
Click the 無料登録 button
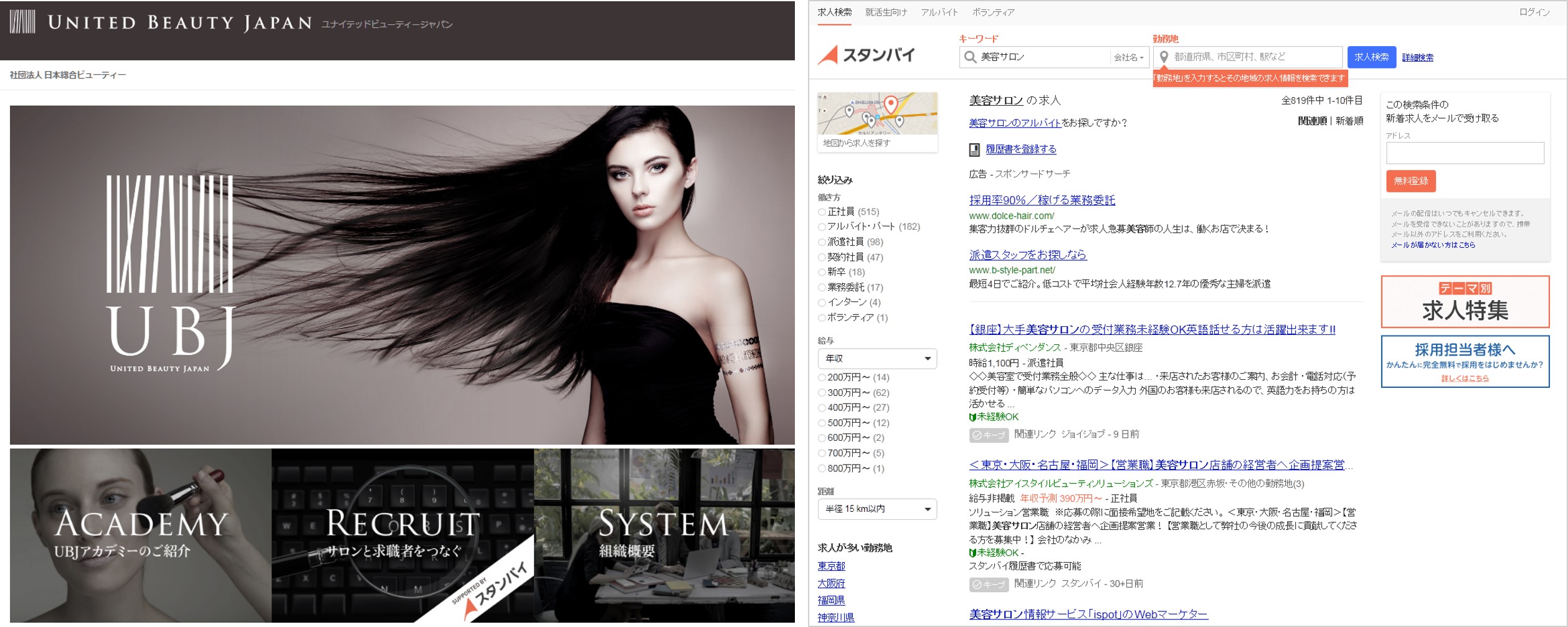click(1410, 181)
